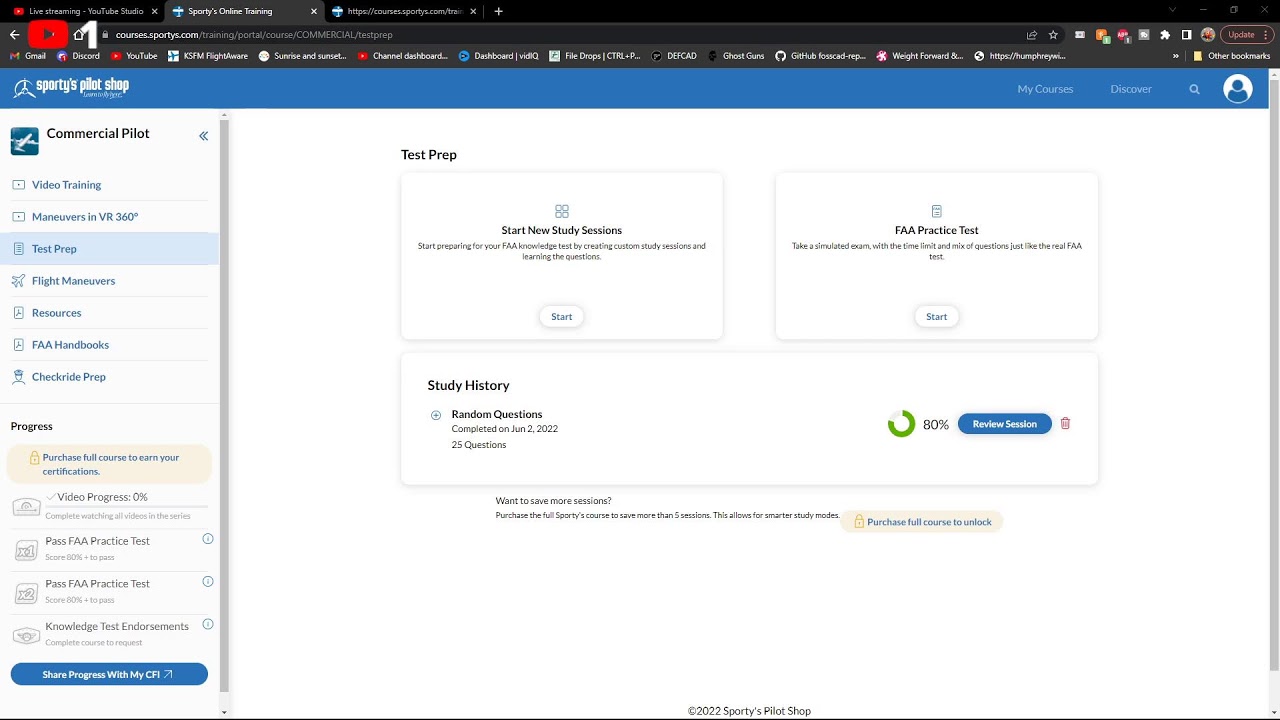Click the Video Progress badge icon
Image resolution: width=1280 pixels, height=720 pixels.
pos(26,507)
